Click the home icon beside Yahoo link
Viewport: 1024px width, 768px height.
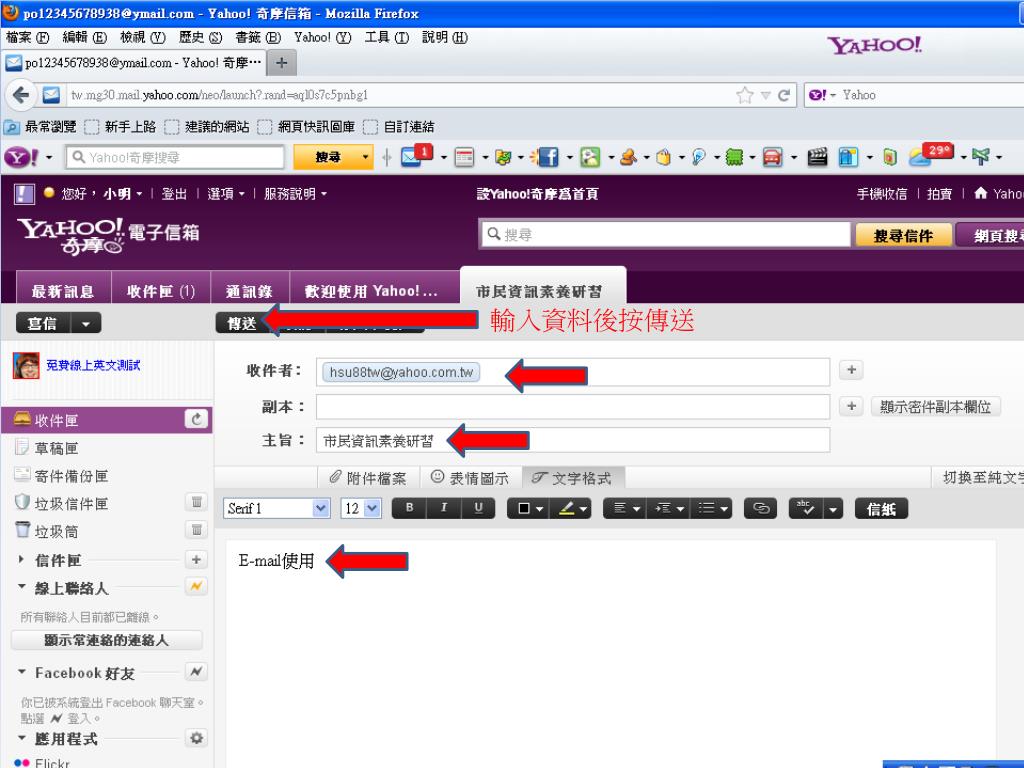point(980,193)
